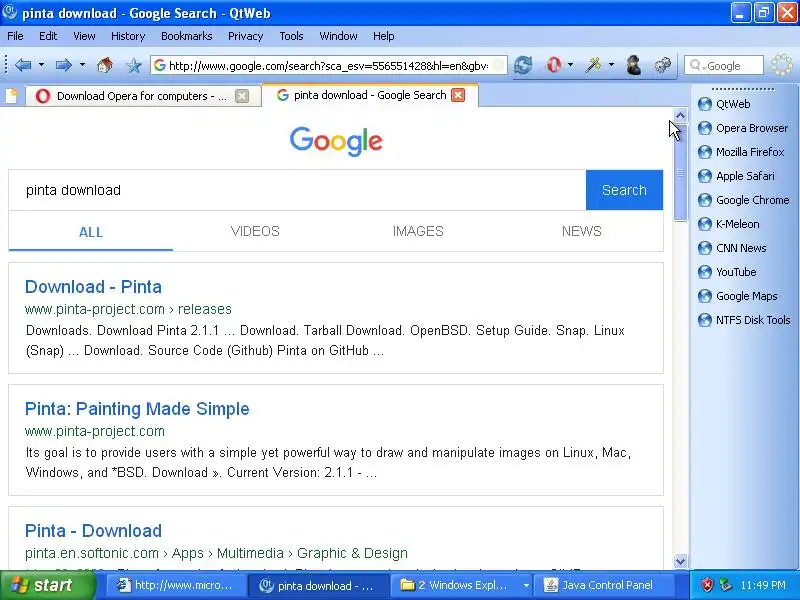Screen dimensions: 800x600
Task: Click the loading throbber icon in toolbar
Action: [782, 65]
